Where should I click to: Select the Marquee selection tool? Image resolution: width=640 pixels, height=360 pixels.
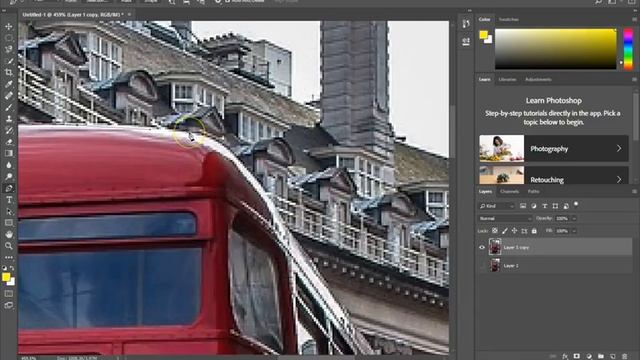[9, 38]
